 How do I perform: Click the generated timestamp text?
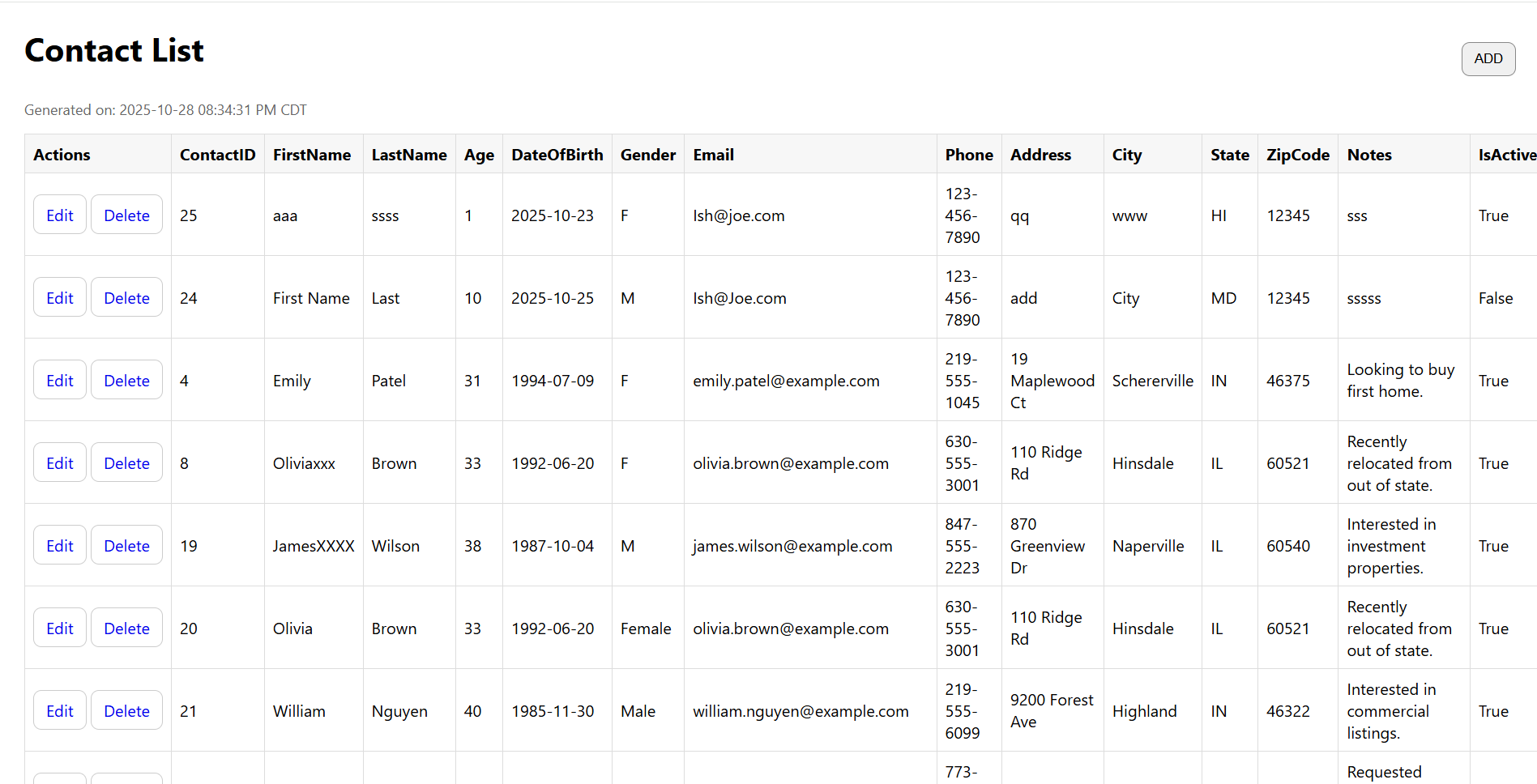click(x=165, y=109)
